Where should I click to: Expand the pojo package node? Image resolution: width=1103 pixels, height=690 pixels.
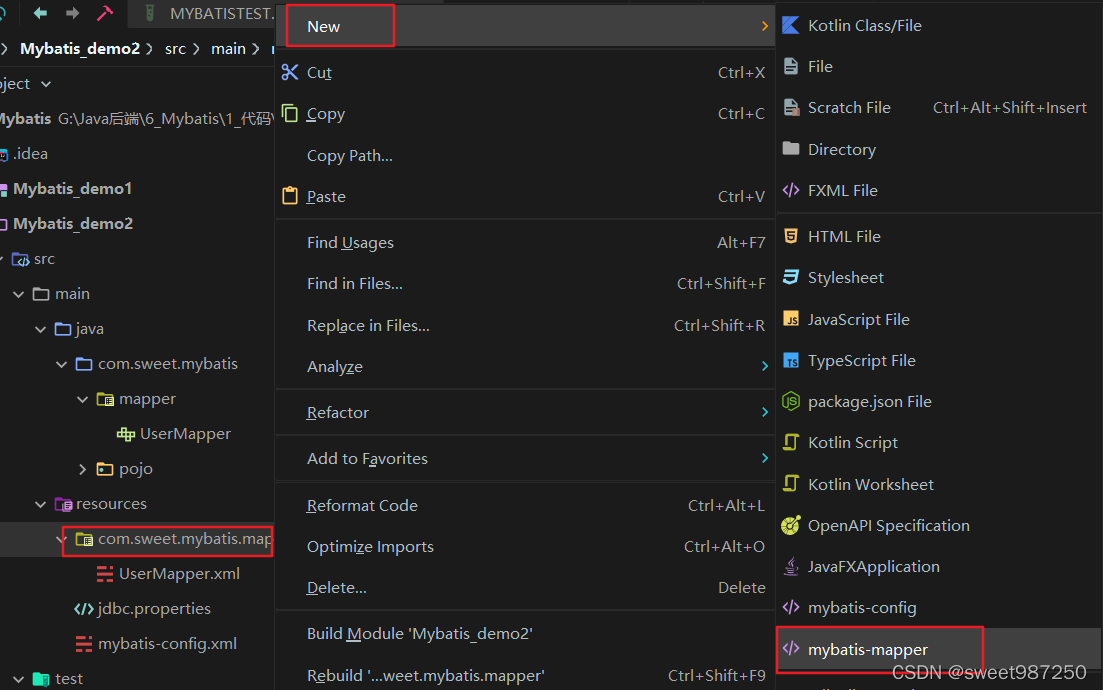click(x=82, y=469)
